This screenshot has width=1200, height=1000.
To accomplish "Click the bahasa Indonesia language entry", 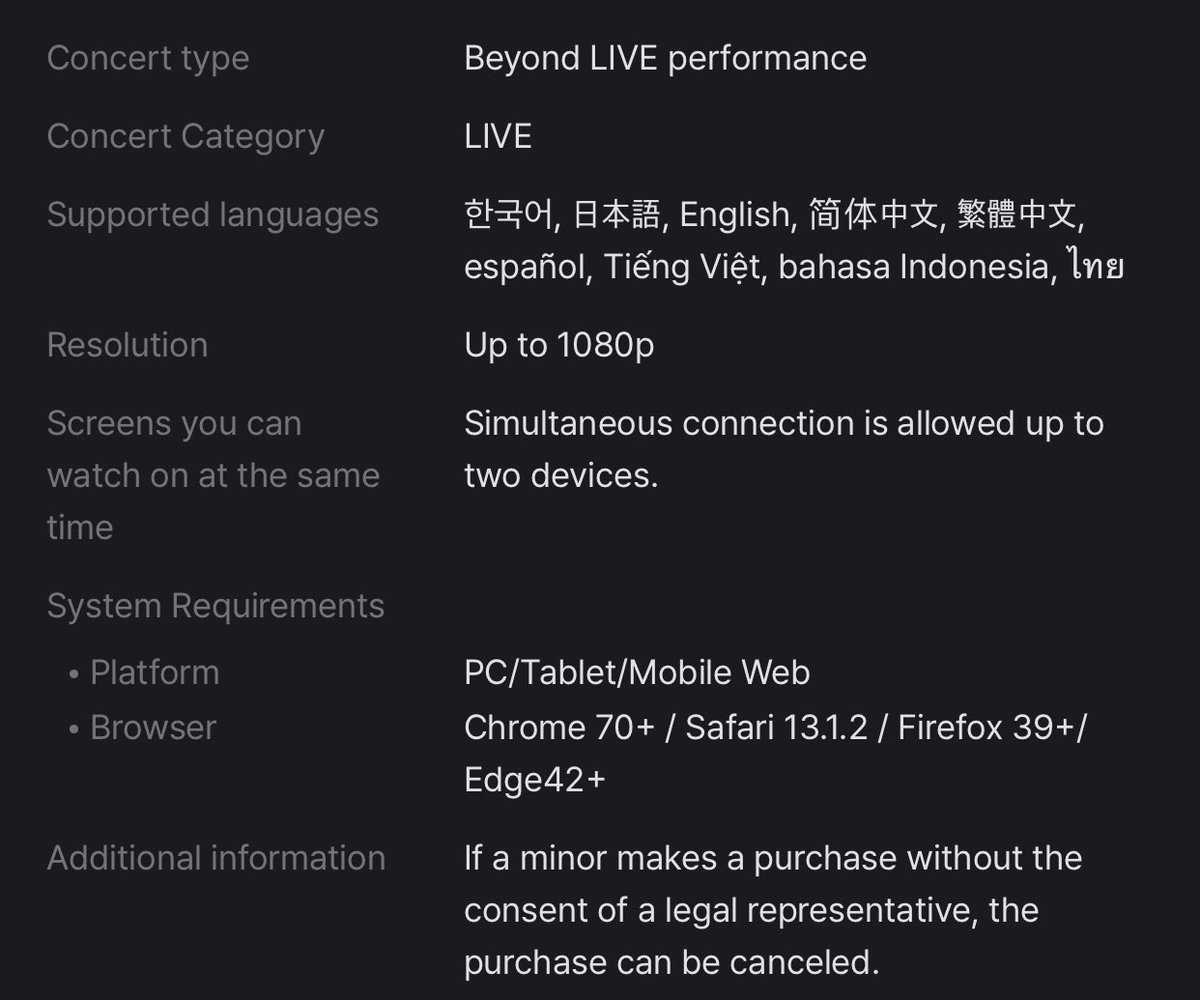I will (917, 267).
